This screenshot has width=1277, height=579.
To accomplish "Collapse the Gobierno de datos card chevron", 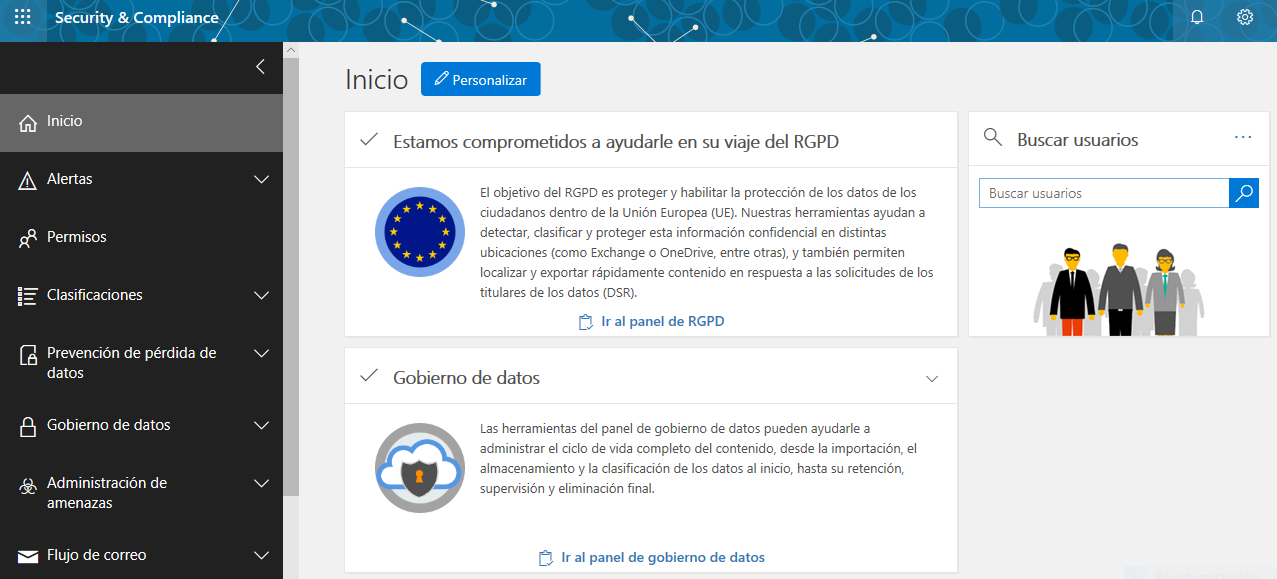I will click(932, 379).
